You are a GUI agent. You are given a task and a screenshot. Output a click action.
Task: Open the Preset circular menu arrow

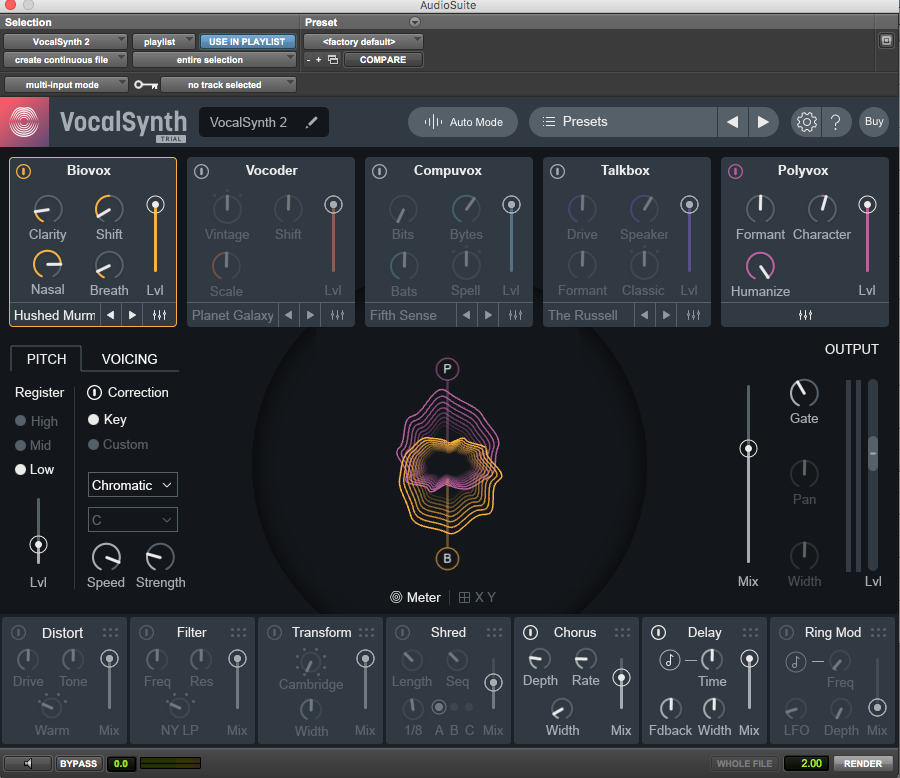414,22
